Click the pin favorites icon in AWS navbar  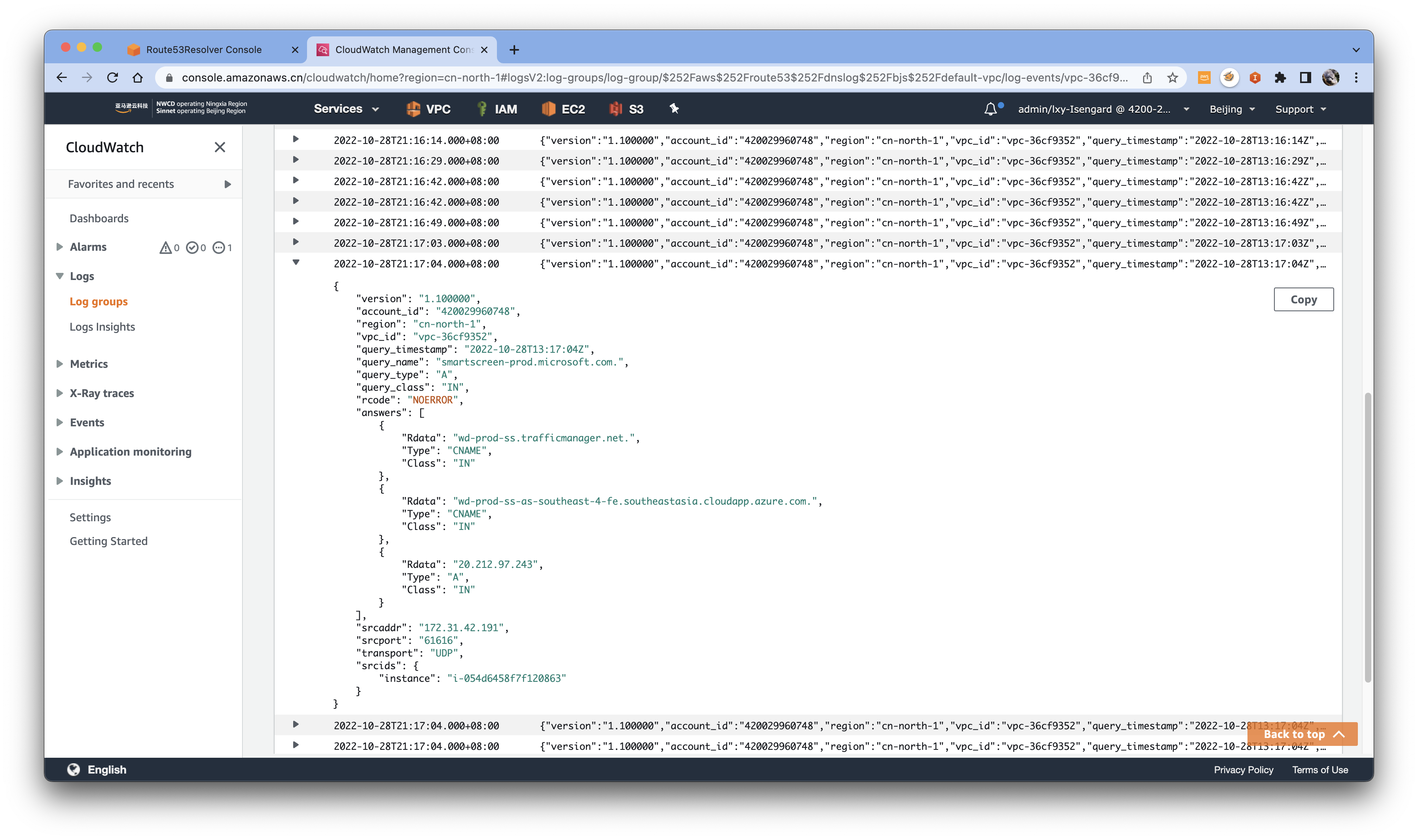[674, 109]
